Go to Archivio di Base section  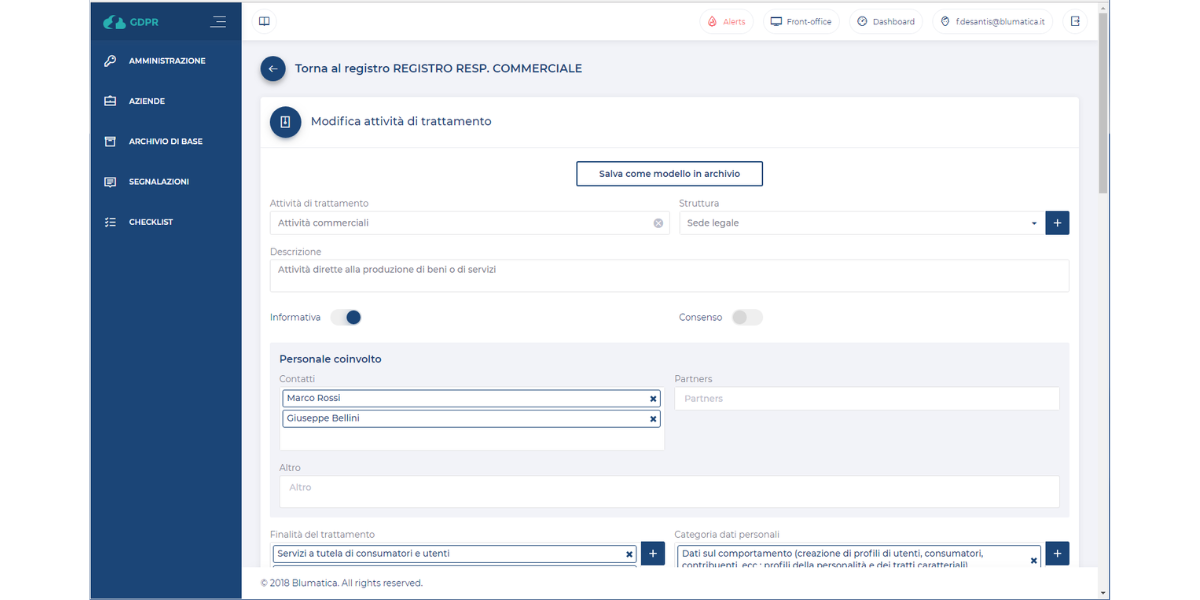point(165,142)
